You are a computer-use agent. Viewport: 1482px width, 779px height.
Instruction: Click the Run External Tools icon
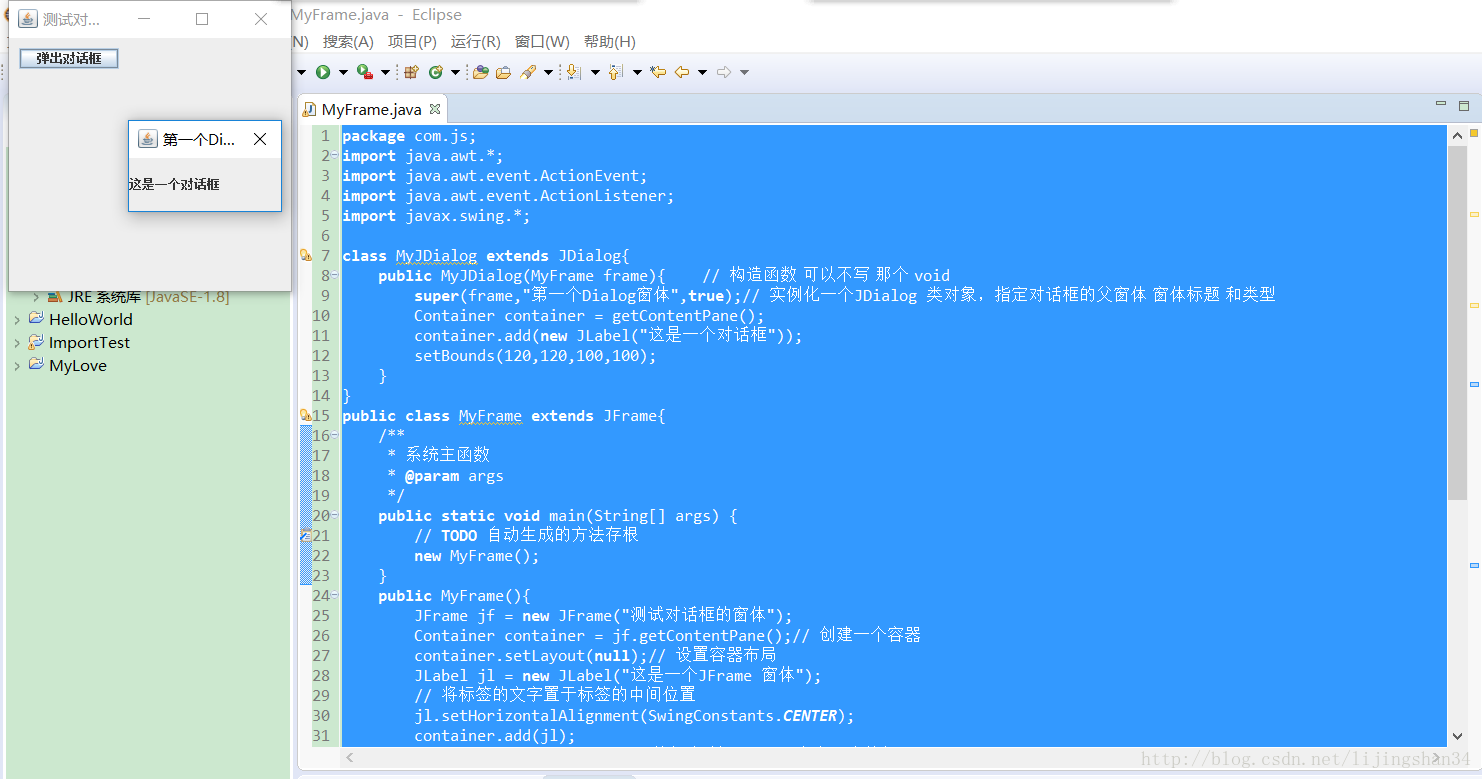pos(365,72)
